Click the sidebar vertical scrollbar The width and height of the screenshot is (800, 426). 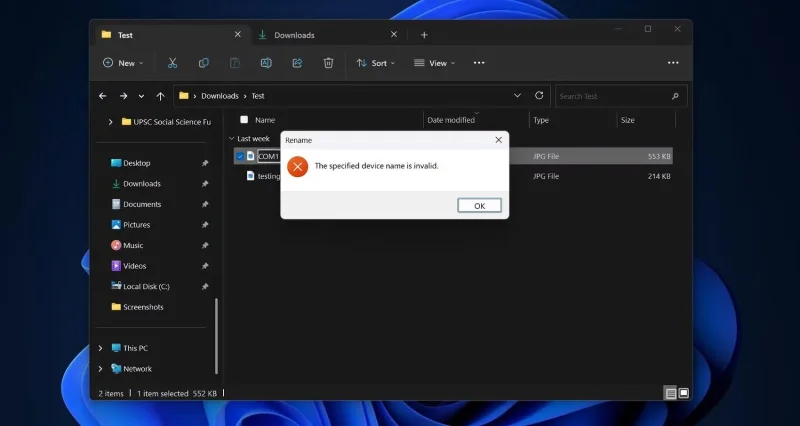pyautogui.click(x=216, y=336)
